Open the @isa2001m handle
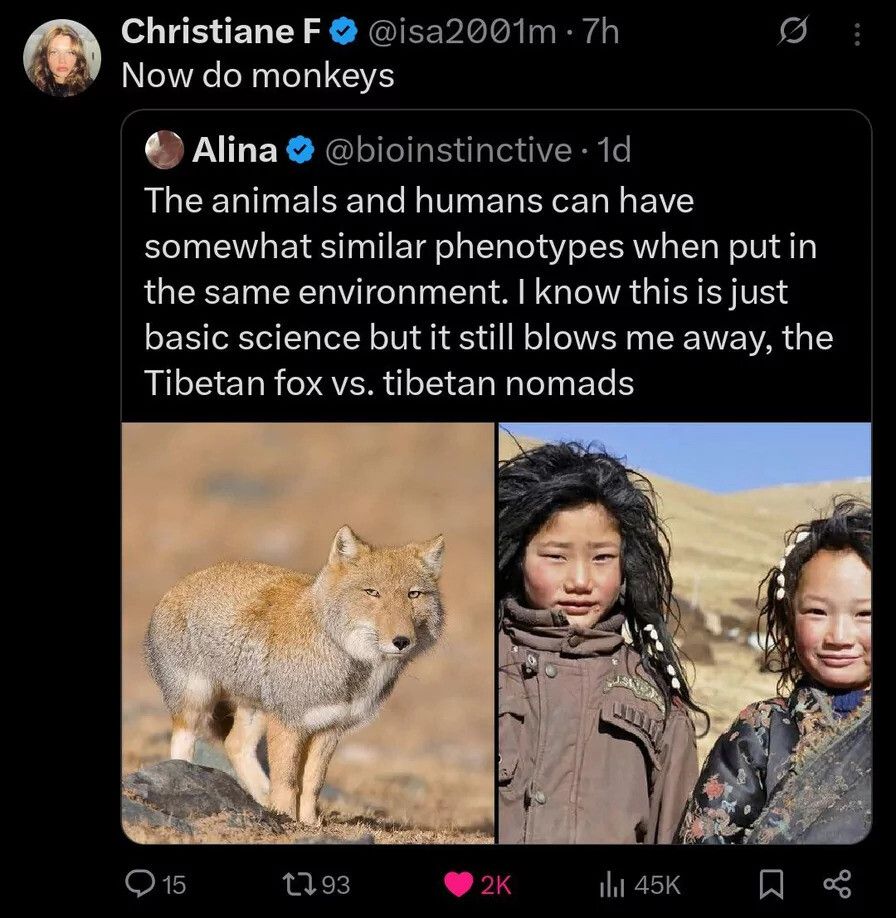 pos(463,33)
